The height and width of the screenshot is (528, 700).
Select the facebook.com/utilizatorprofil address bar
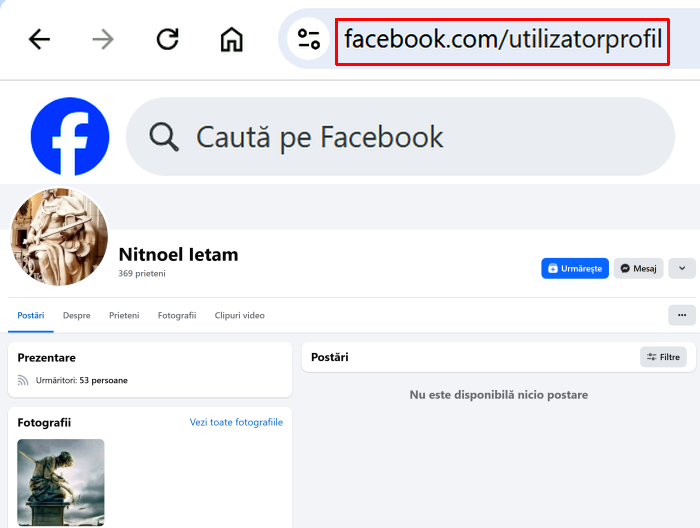click(502, 41)
